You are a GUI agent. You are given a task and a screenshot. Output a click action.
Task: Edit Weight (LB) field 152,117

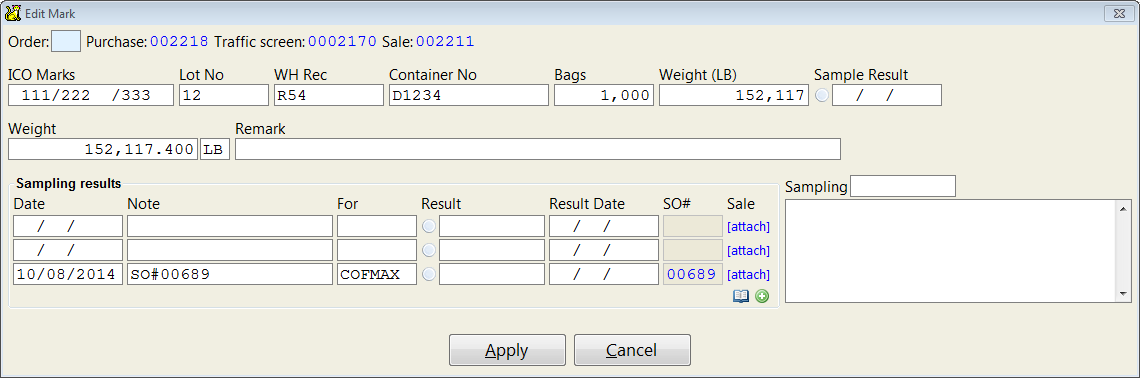(x=734, y=95)
